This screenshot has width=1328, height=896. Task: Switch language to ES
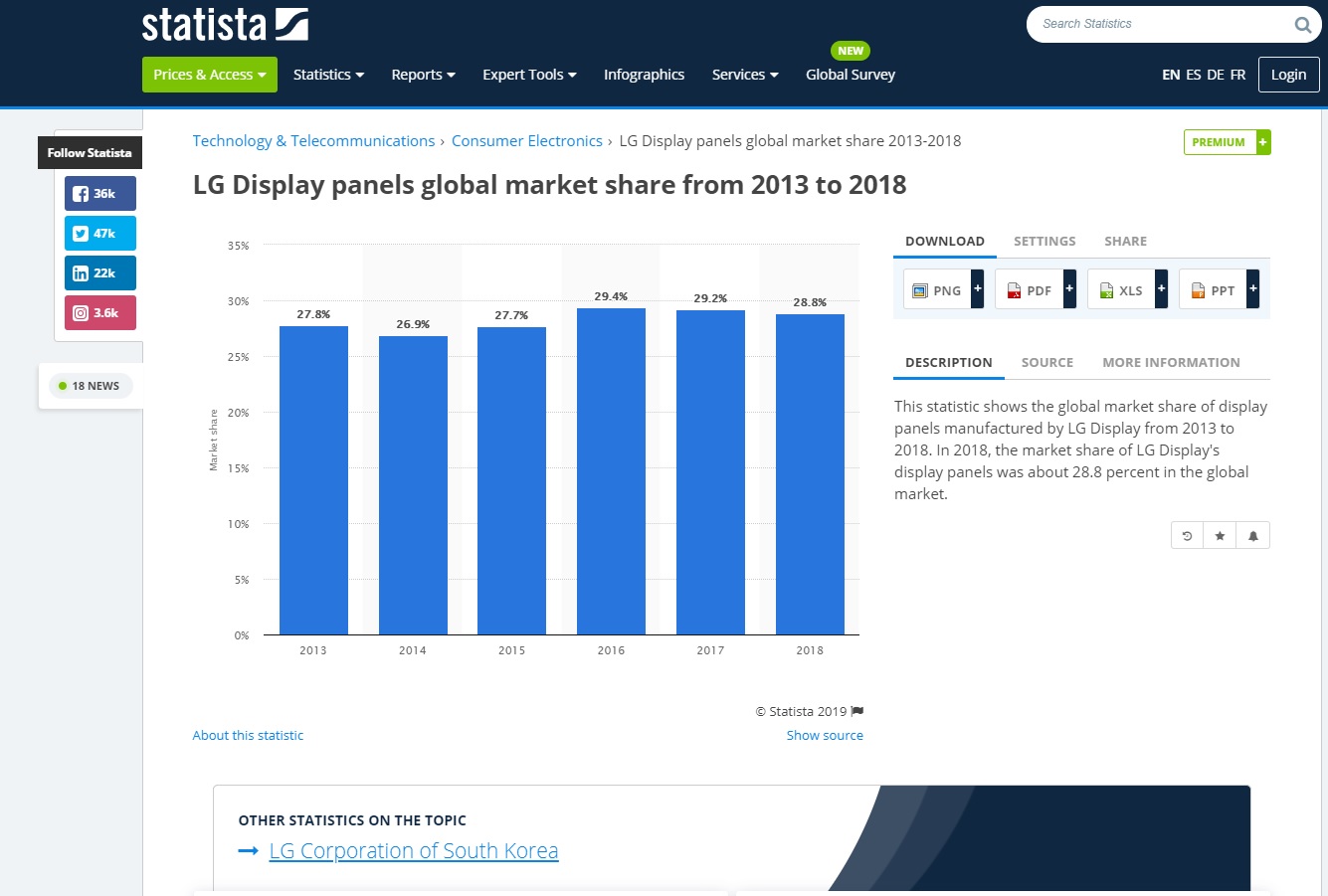1193,75
